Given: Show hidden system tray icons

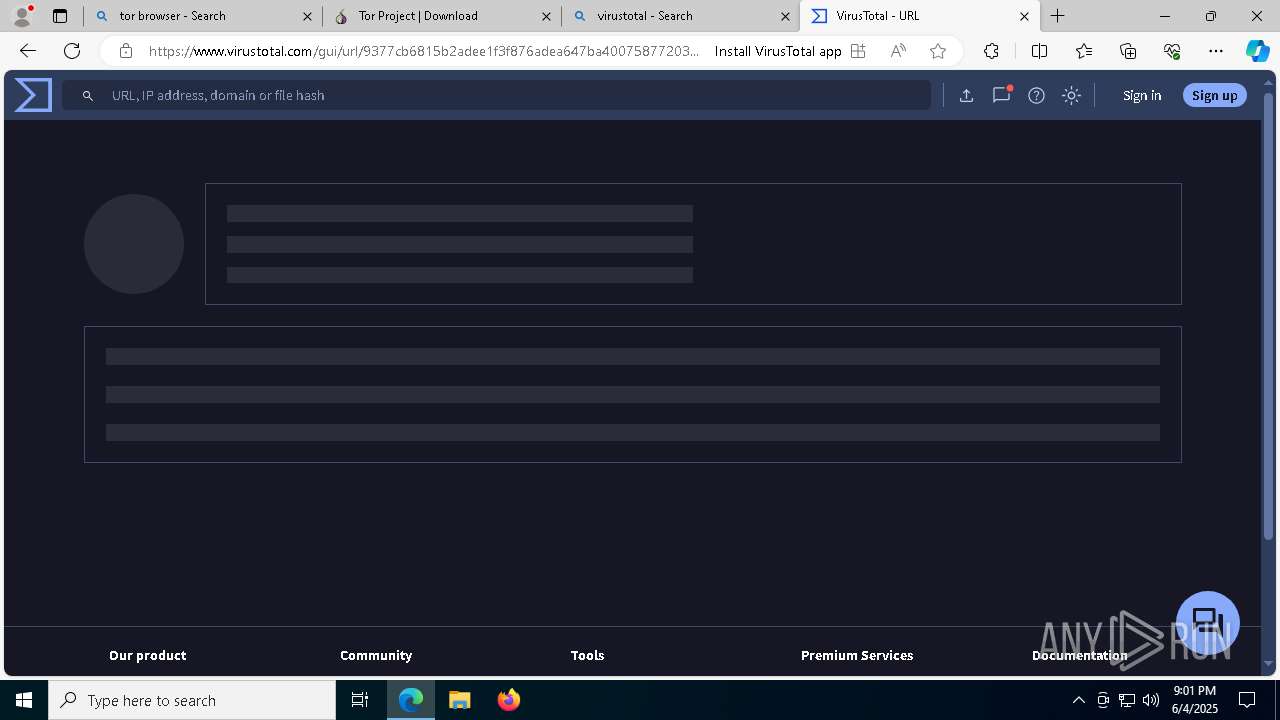Looking at the screenshot, I should coord(1078,700).
